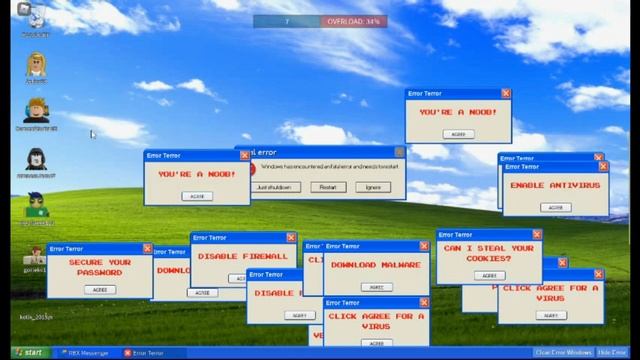The image size is (640, 360).
Task: Agree in YOU'RE A NOOB popup not overlapping others
Action: 458,134
